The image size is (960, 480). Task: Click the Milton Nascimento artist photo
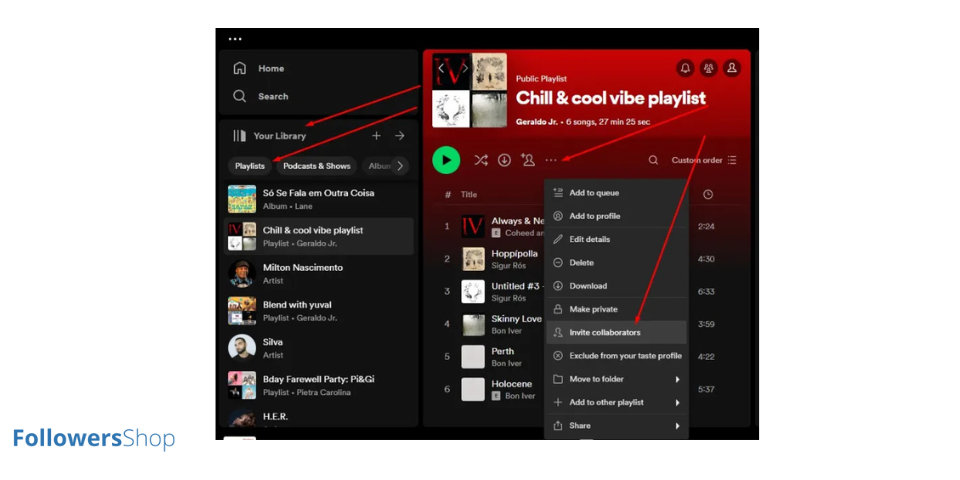(x=242, y=274)
